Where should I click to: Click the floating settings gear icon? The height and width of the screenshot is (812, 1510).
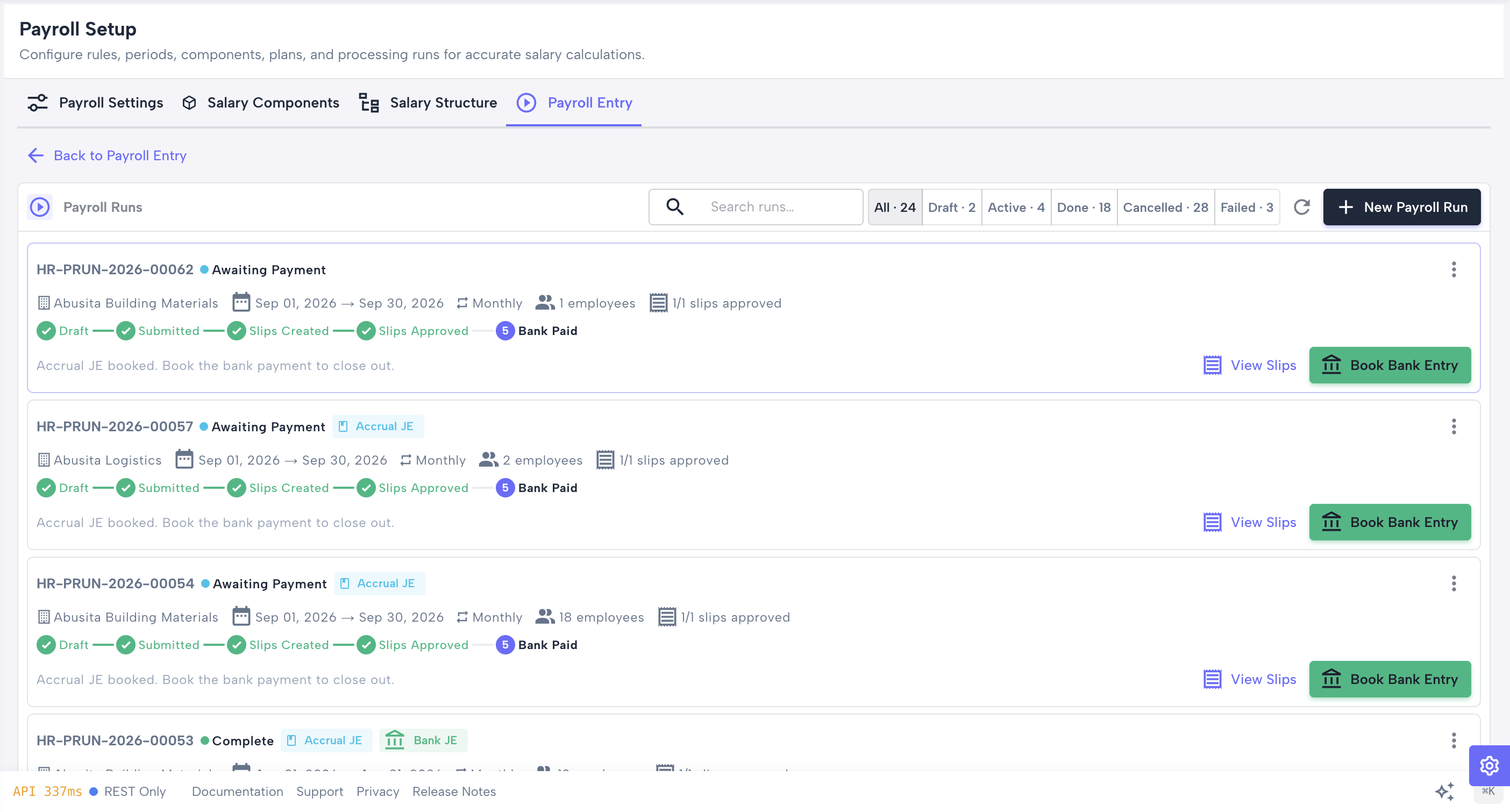tap(1489, 766)
